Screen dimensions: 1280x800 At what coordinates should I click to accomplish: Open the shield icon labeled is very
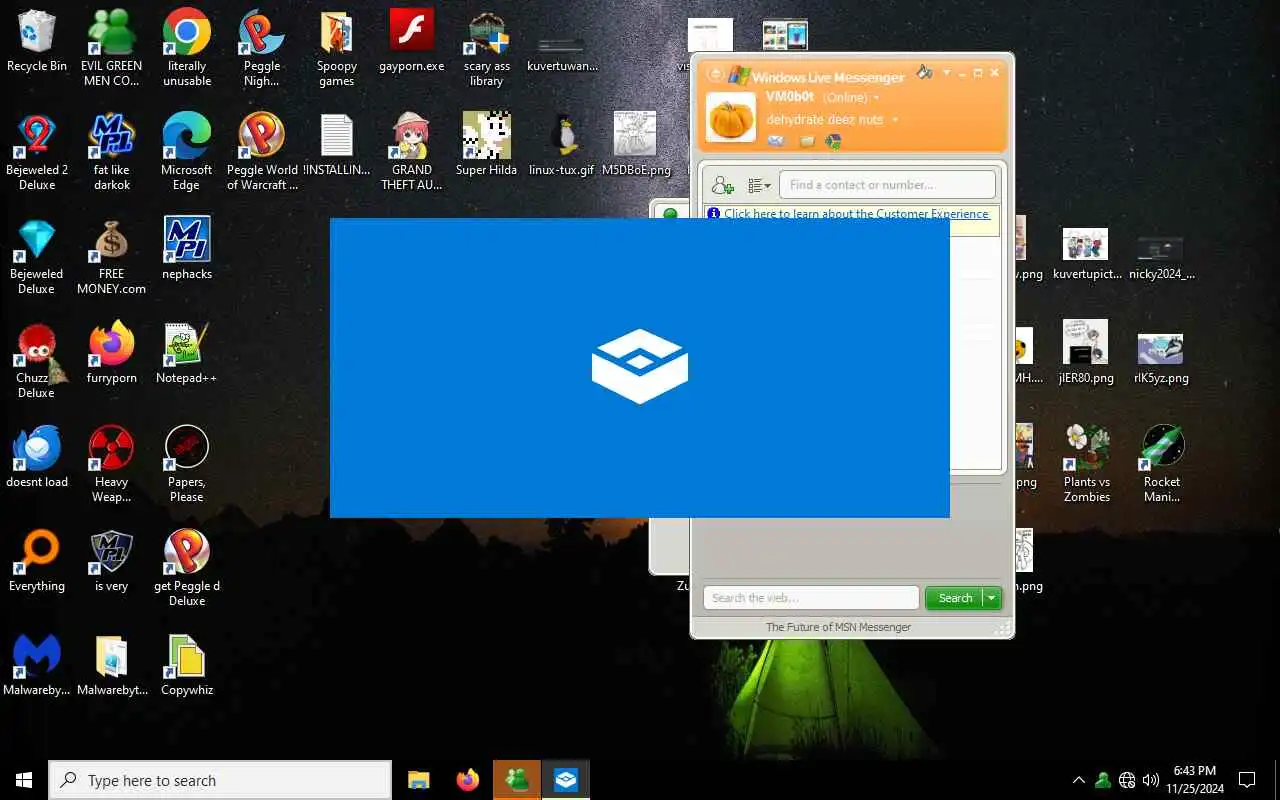112,561
